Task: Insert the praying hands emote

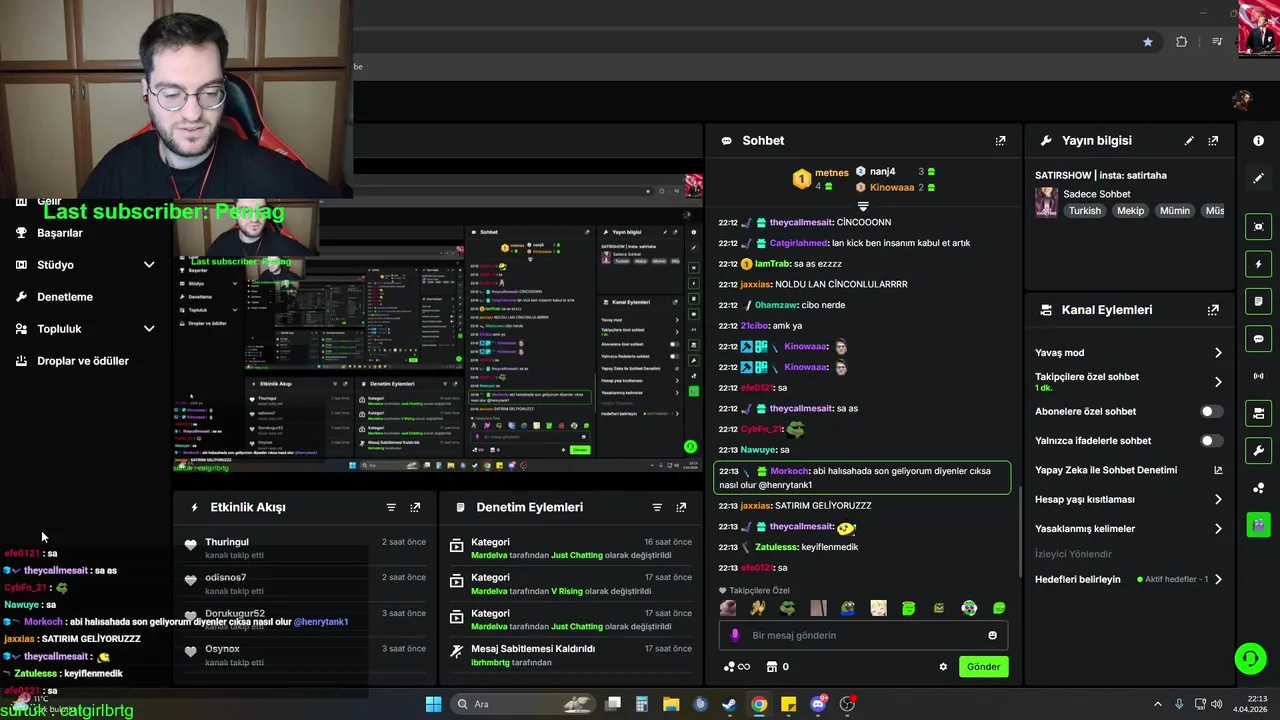Action: tap(758, 608)
